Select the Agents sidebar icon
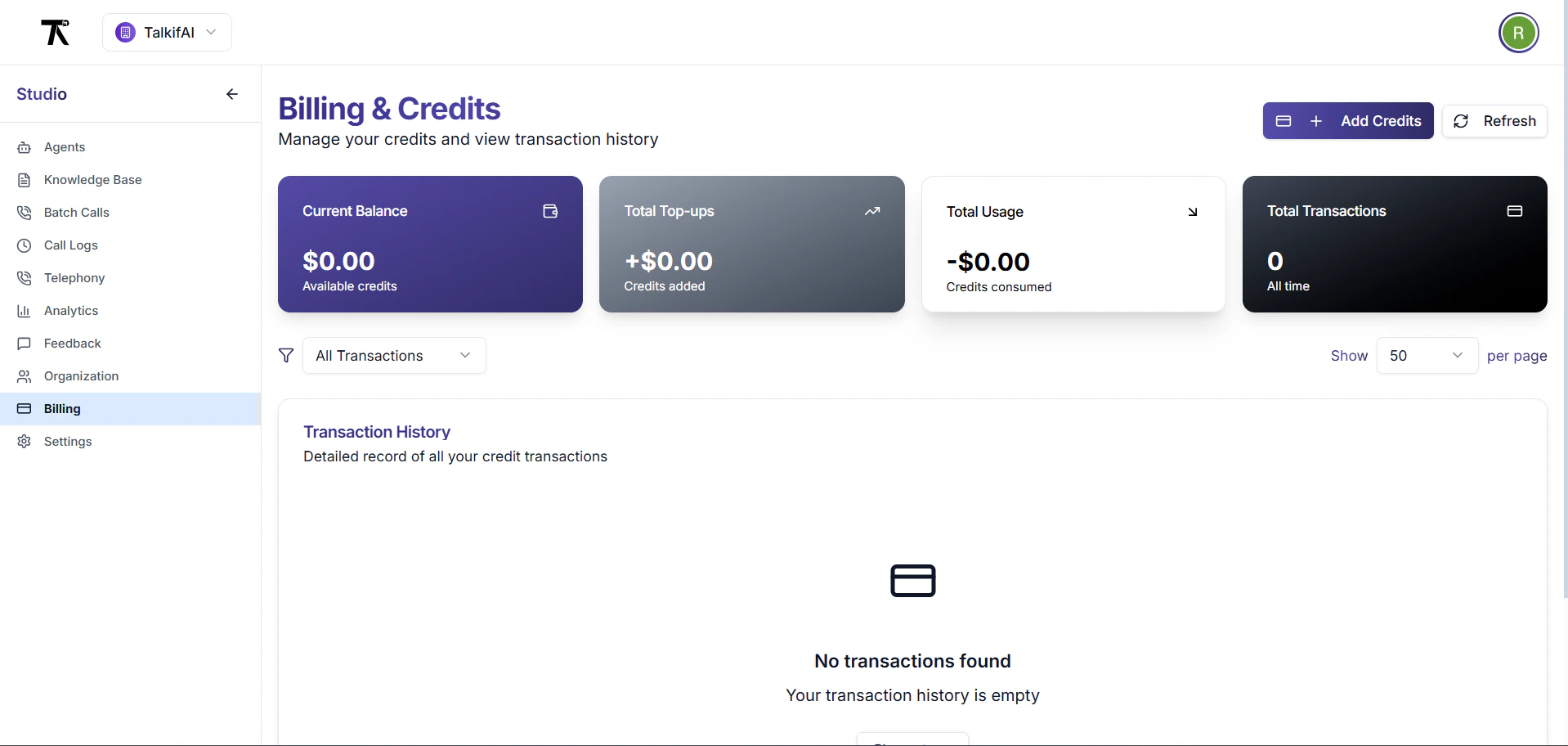1568x746 pixels. coord(25,147)
